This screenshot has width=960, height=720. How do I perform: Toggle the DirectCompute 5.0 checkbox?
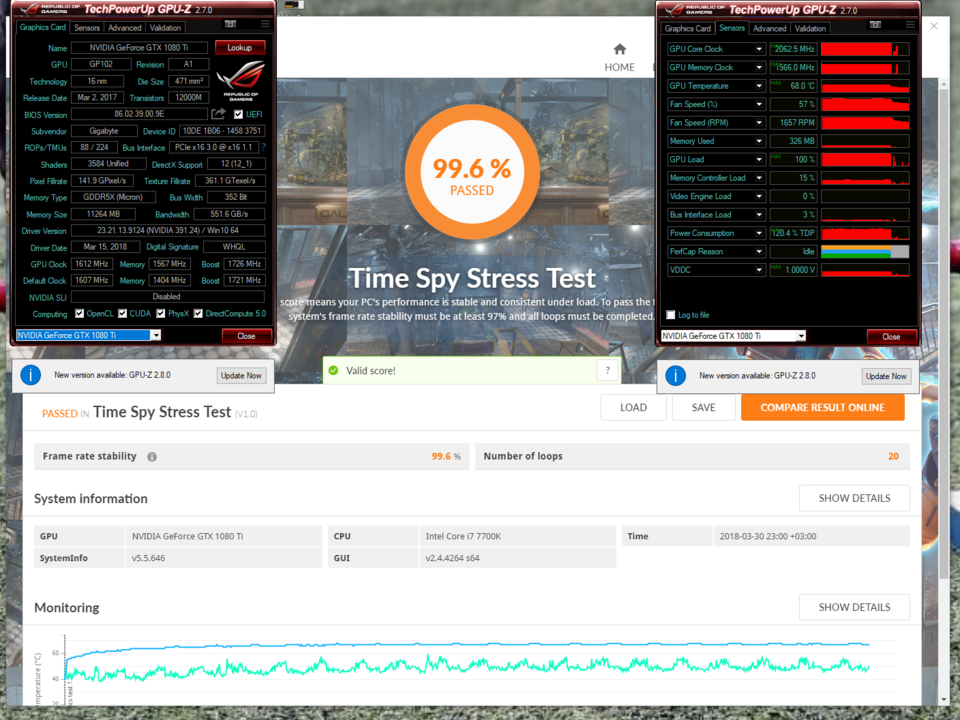(198, 313)
